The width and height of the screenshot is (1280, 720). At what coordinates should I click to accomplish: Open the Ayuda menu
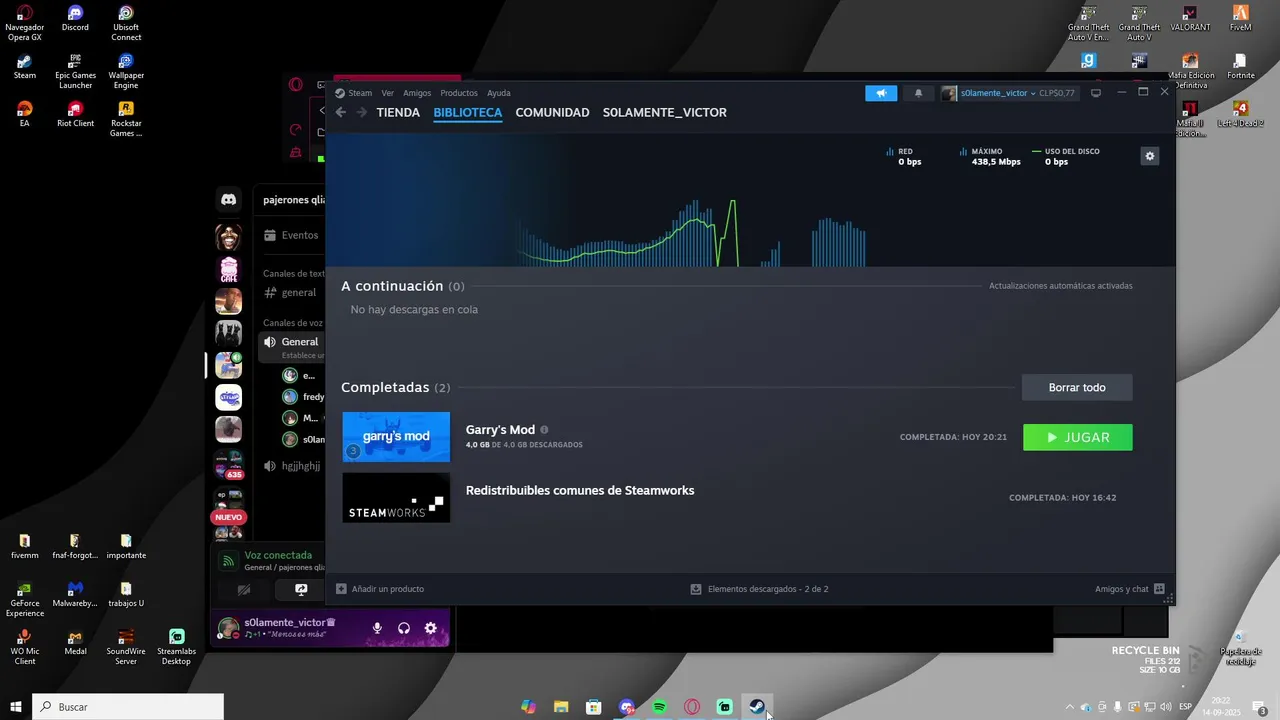498,93
